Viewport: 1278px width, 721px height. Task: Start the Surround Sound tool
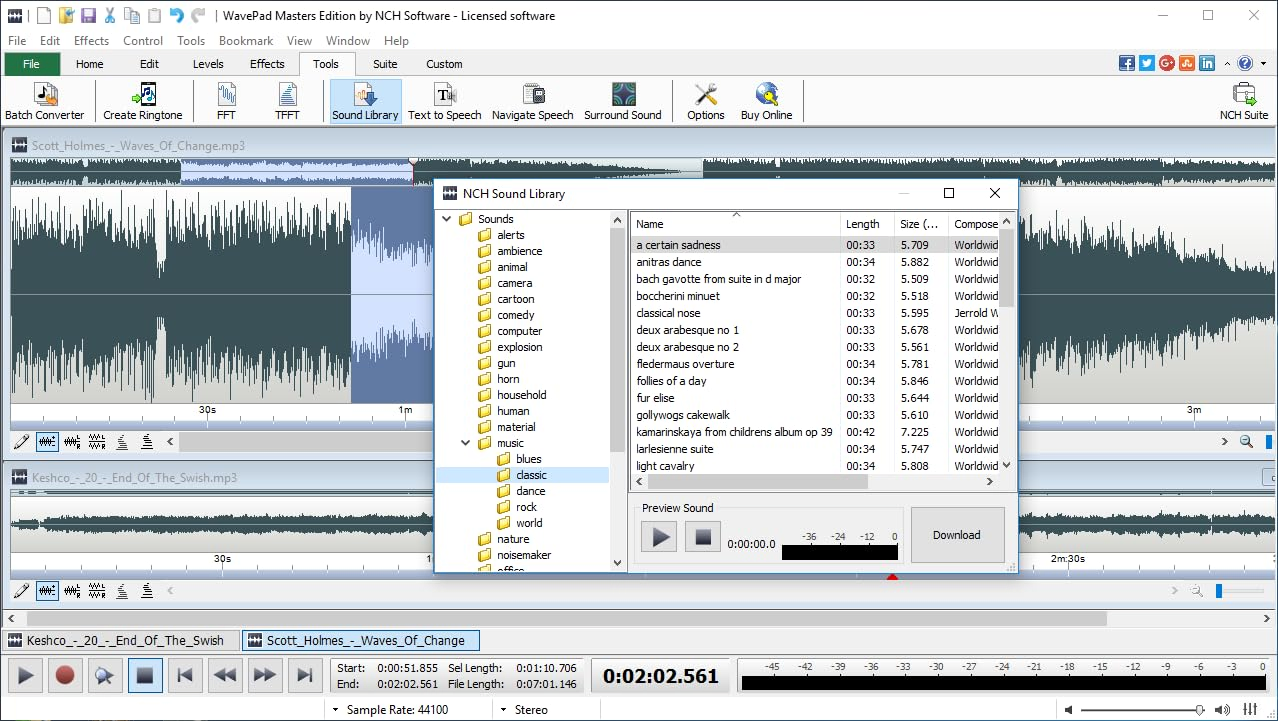[x=623, y=100]
